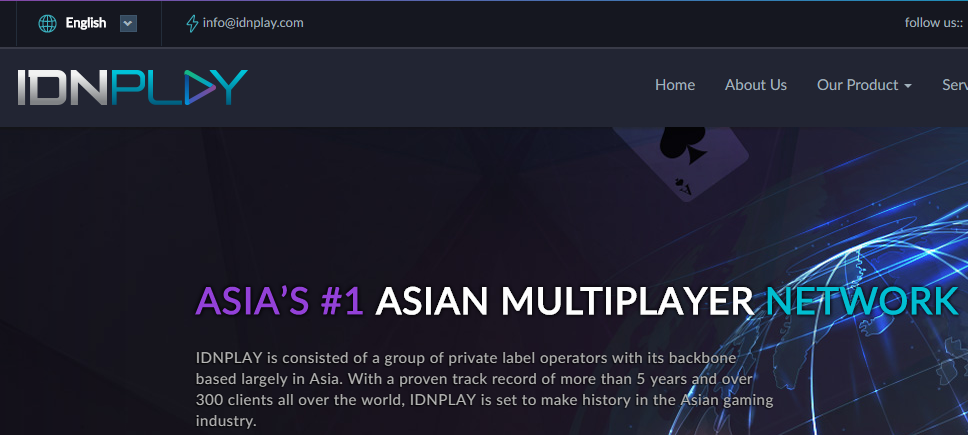Click the 'follow us::' label
This screenshot has width=968, height=435.
coord(934,23)
